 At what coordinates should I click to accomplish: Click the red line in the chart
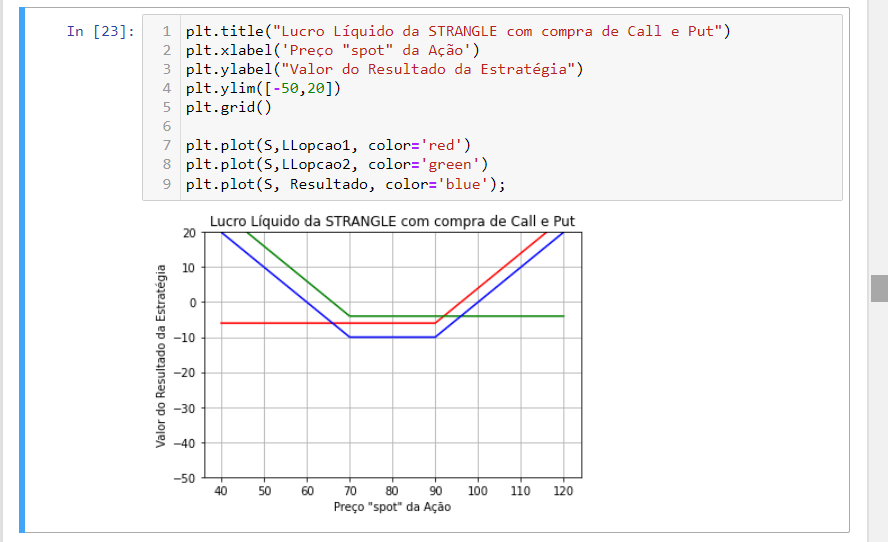pyautogui.click(x=280, y=323)
